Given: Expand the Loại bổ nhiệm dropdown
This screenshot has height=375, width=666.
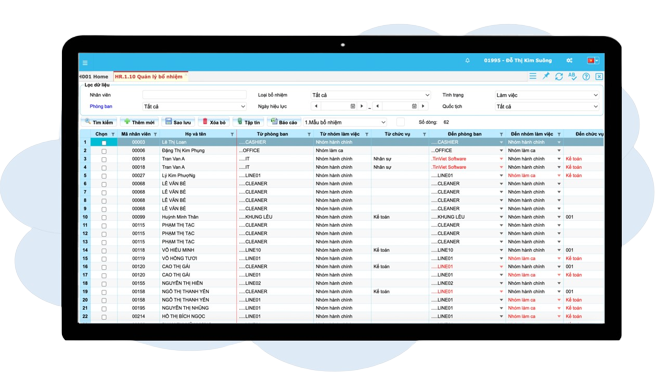Looking at the screenshot, I should (x=370, y=95).
